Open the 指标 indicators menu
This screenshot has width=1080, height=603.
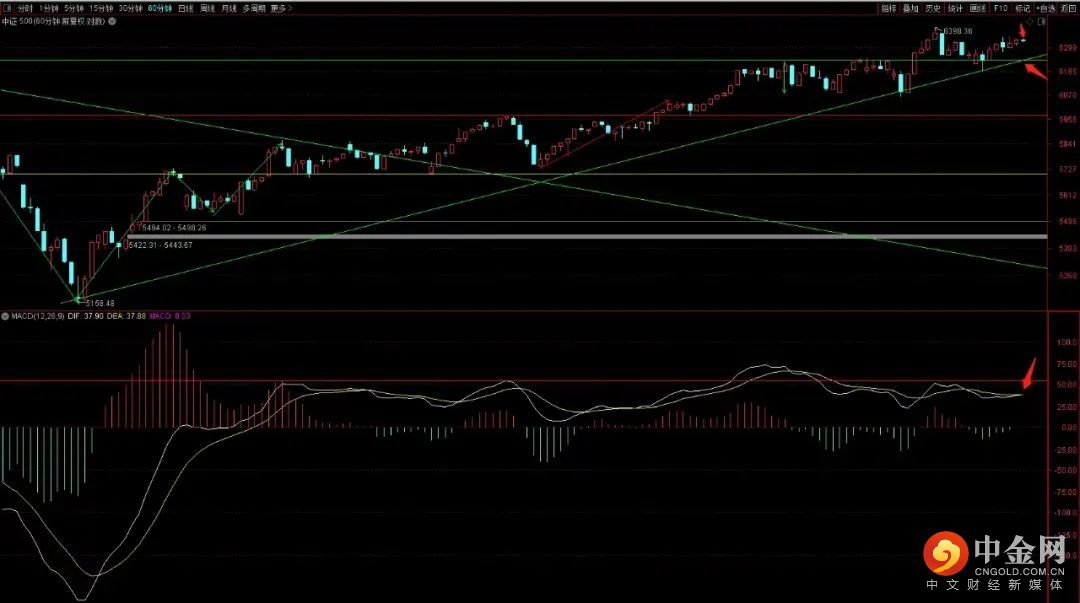tap(888, 8)
